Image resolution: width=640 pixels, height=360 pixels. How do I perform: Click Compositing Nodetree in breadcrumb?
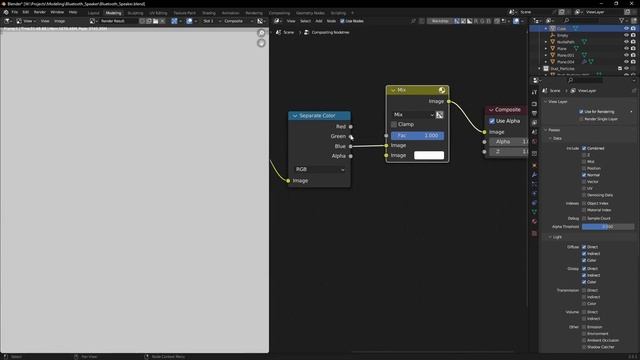click(330, 32)
